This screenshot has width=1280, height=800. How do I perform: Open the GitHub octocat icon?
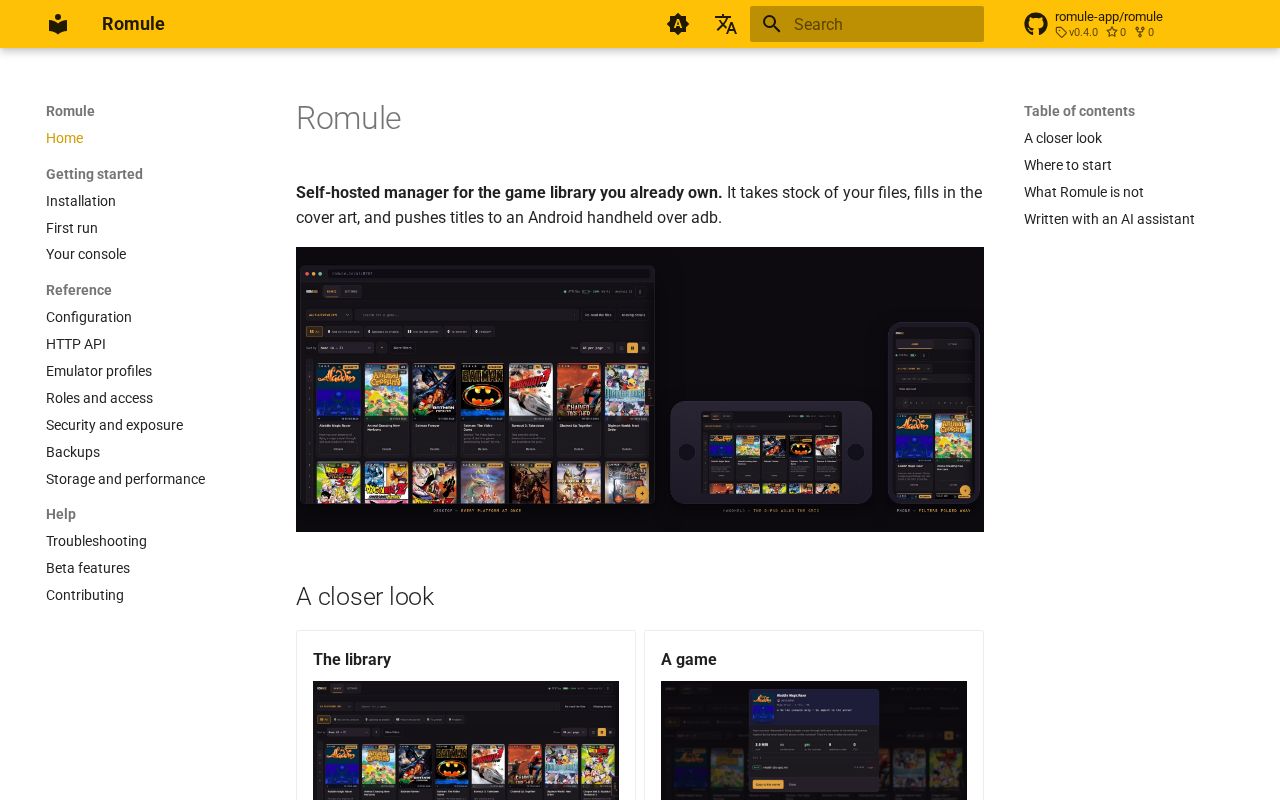pos(1036,24)
